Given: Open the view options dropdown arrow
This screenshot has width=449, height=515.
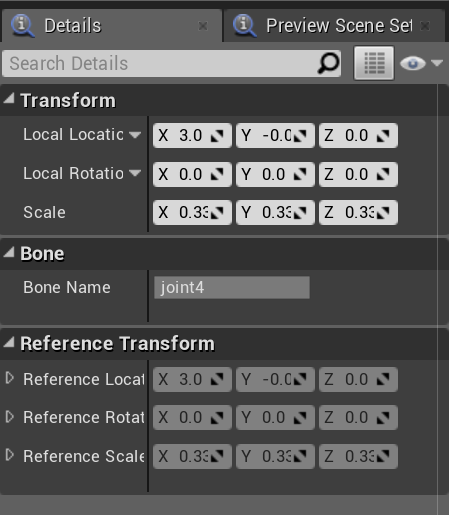Looking at the screenshot, I should tap(437, 63).
